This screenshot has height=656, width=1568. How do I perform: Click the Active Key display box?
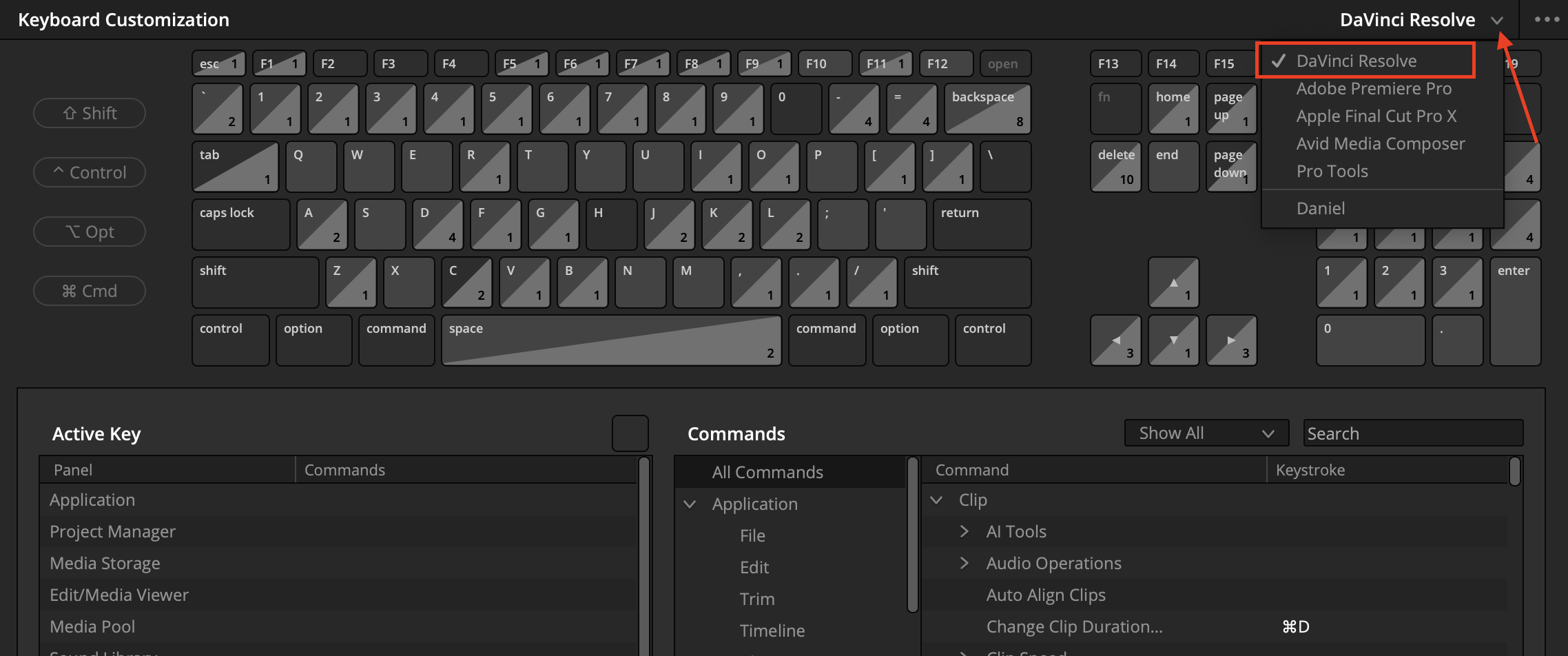coord(630,433)
